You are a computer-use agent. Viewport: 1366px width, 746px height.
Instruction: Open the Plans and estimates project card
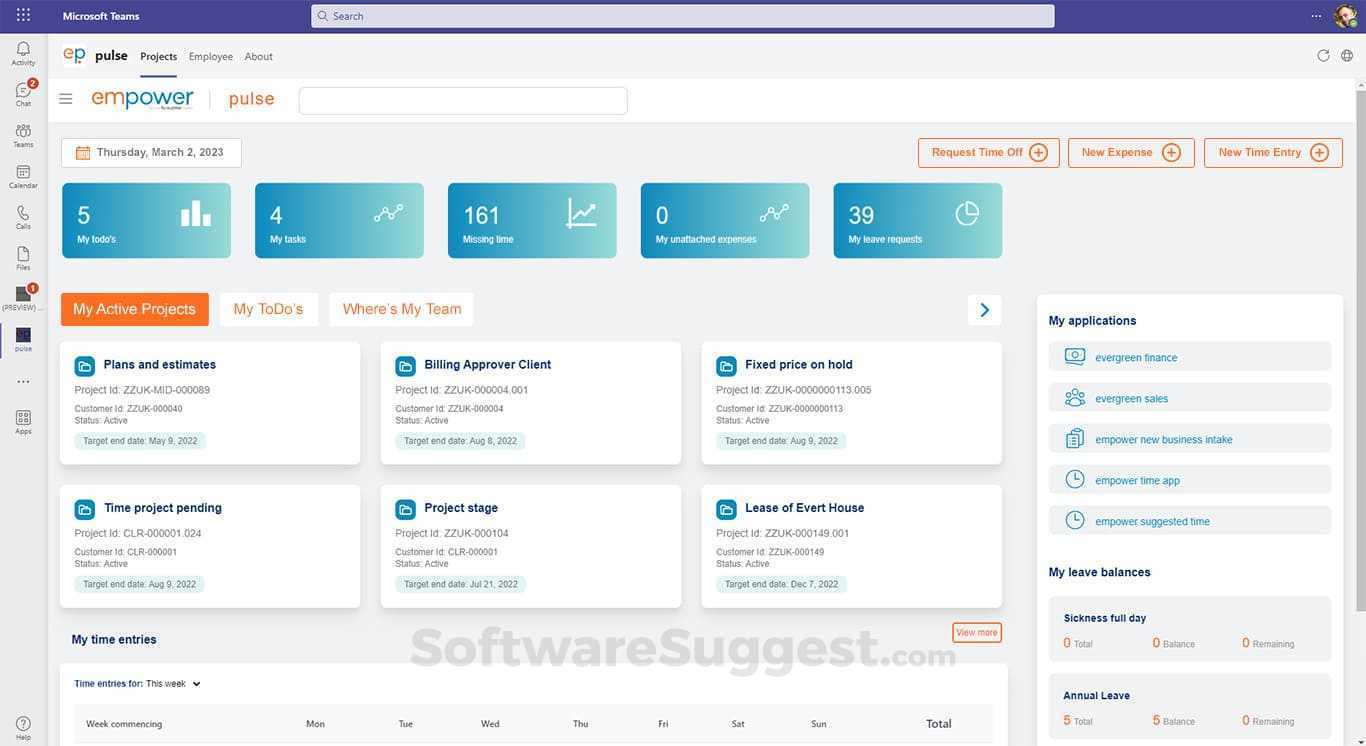160,365
